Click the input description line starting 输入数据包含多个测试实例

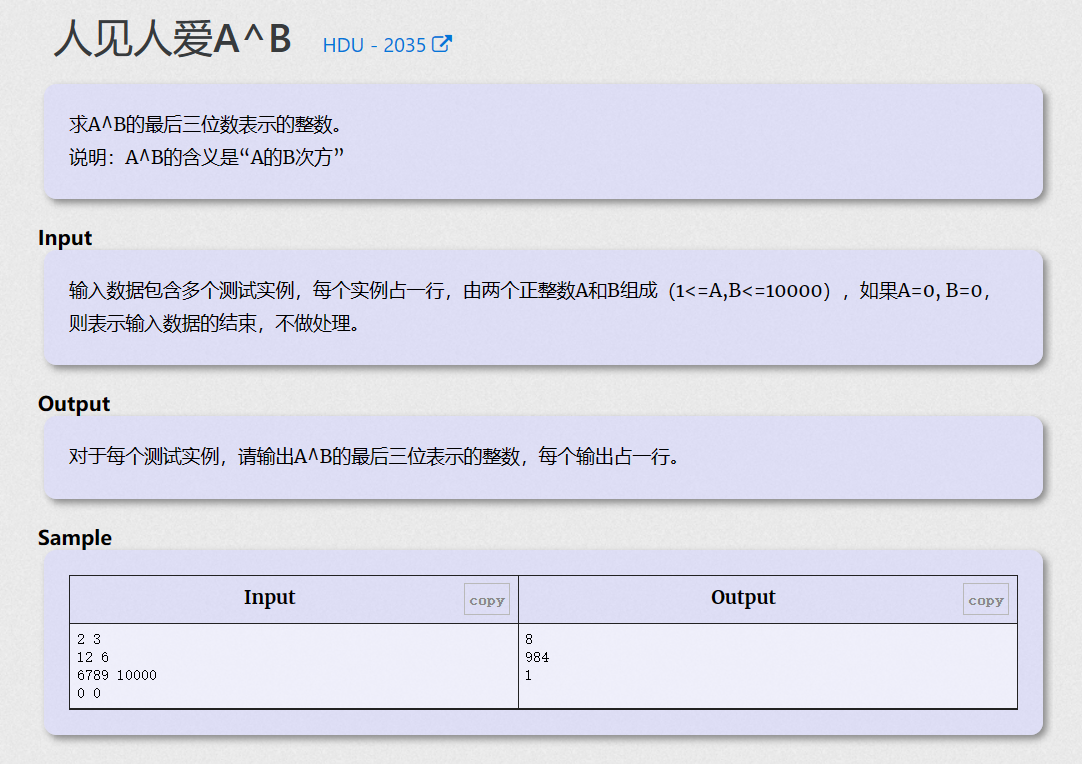pyautogui.click(x=530, y=291)
